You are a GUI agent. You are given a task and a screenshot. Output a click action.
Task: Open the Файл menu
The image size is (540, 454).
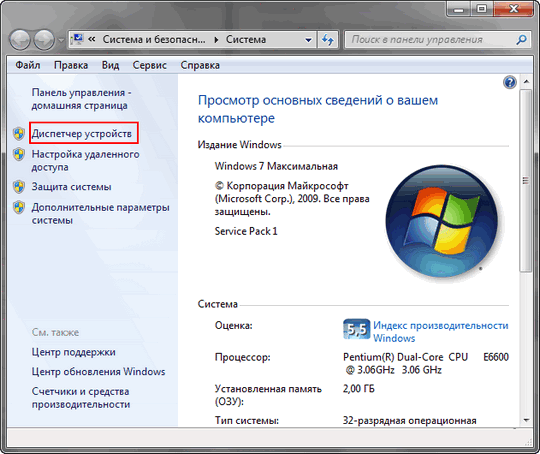pyautogui.click(x=28, y=65)
